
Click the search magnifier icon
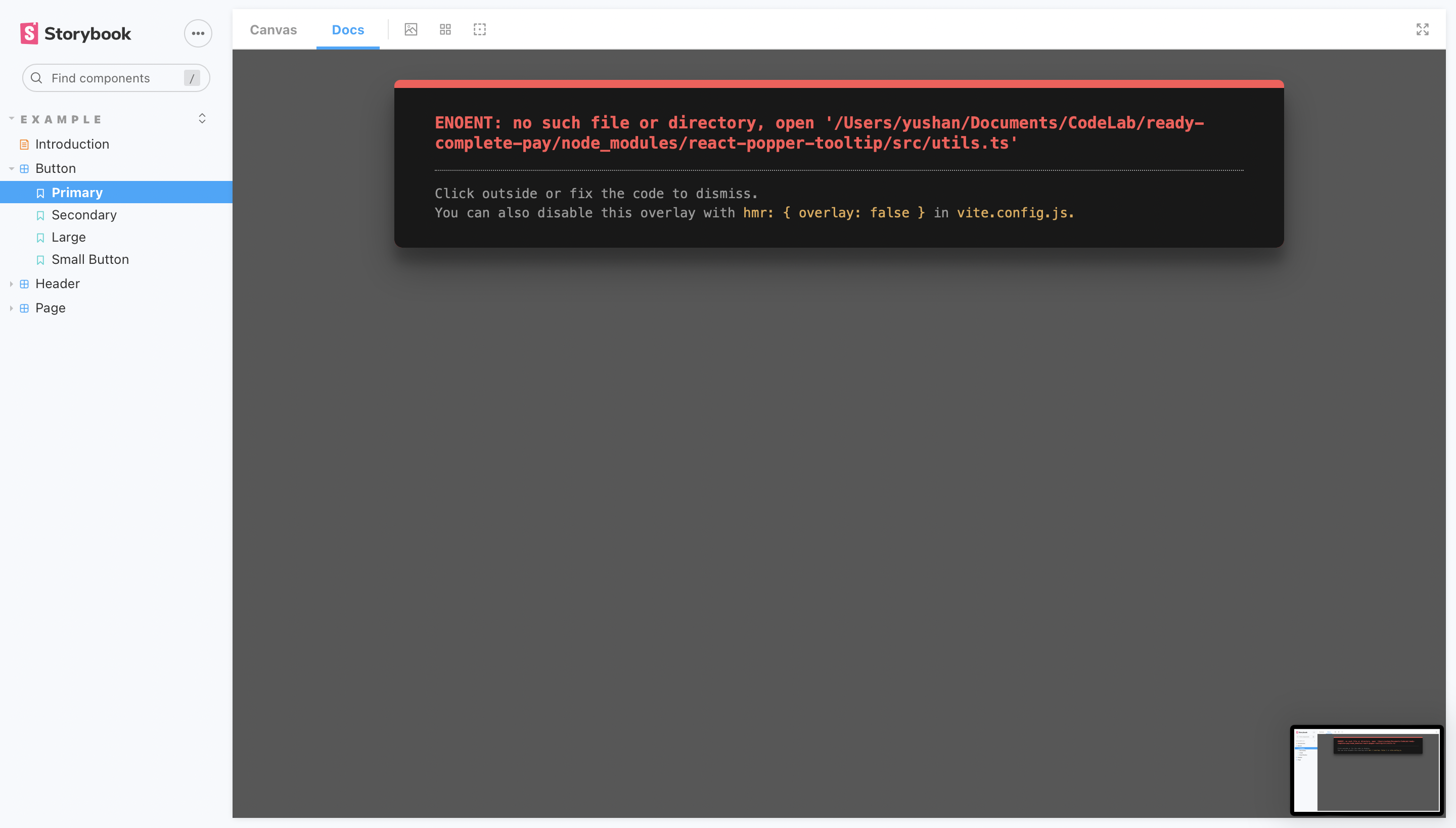[36, 78]
